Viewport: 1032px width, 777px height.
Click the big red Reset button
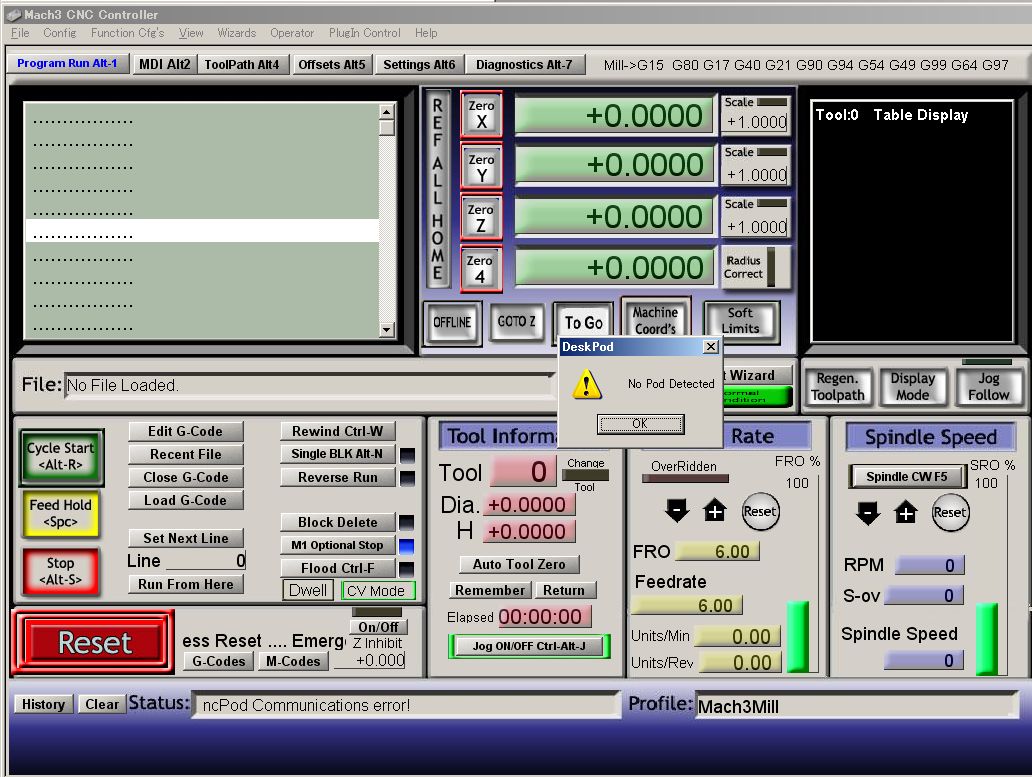click(x=93, y=643)
